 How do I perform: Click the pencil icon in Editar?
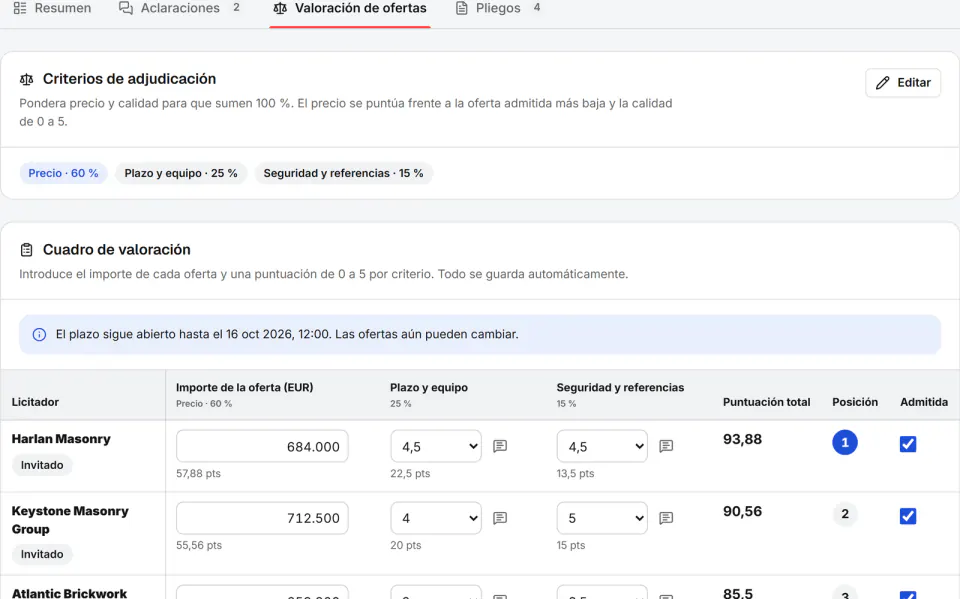point(882,83)
